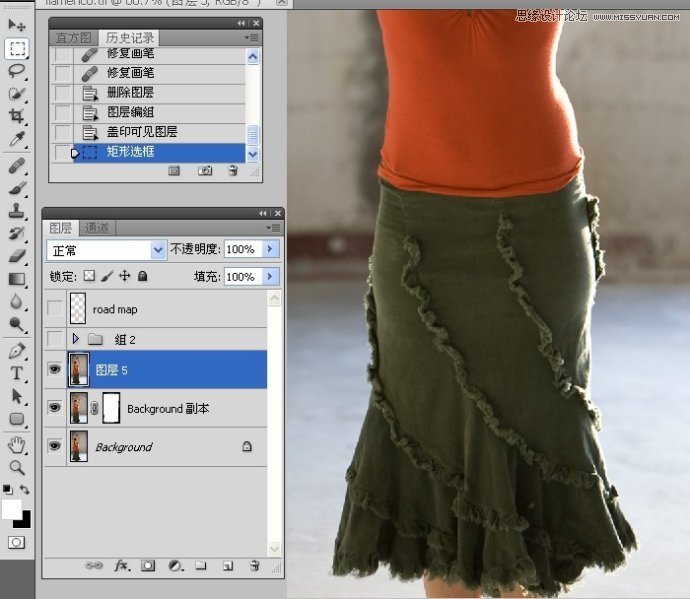Switch to the 通道 tab
This screenshot has height=599, width=690.
[97, 228]
